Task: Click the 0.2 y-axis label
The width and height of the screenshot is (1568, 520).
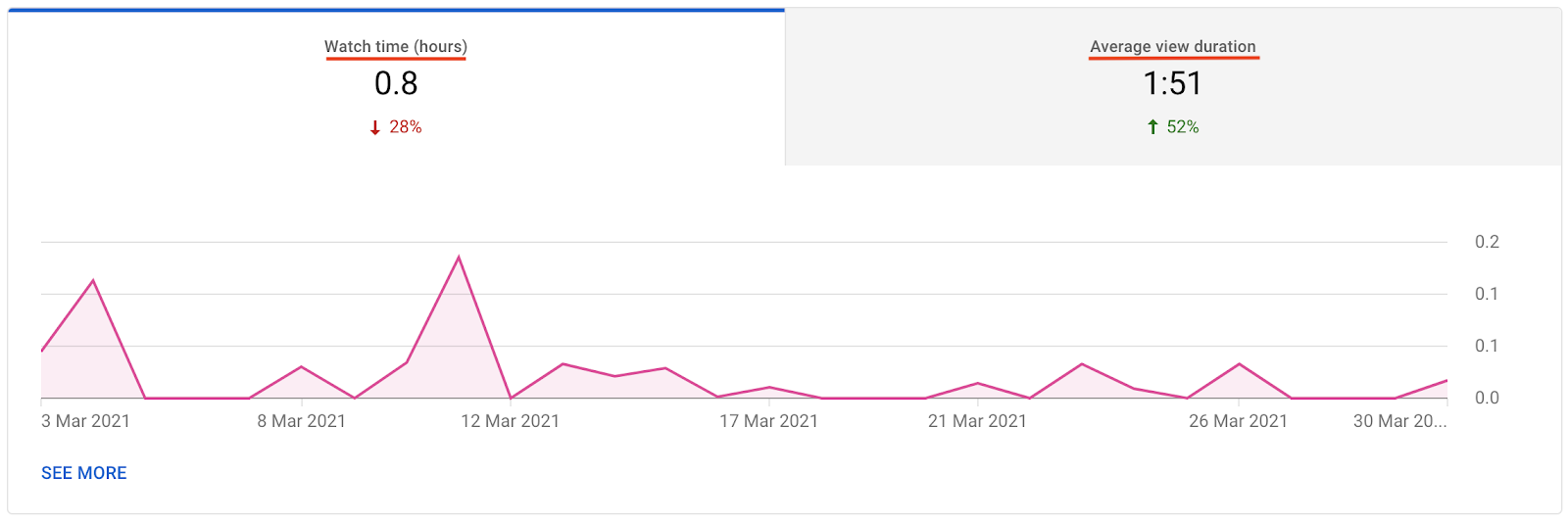Action: coord(1487,242)
